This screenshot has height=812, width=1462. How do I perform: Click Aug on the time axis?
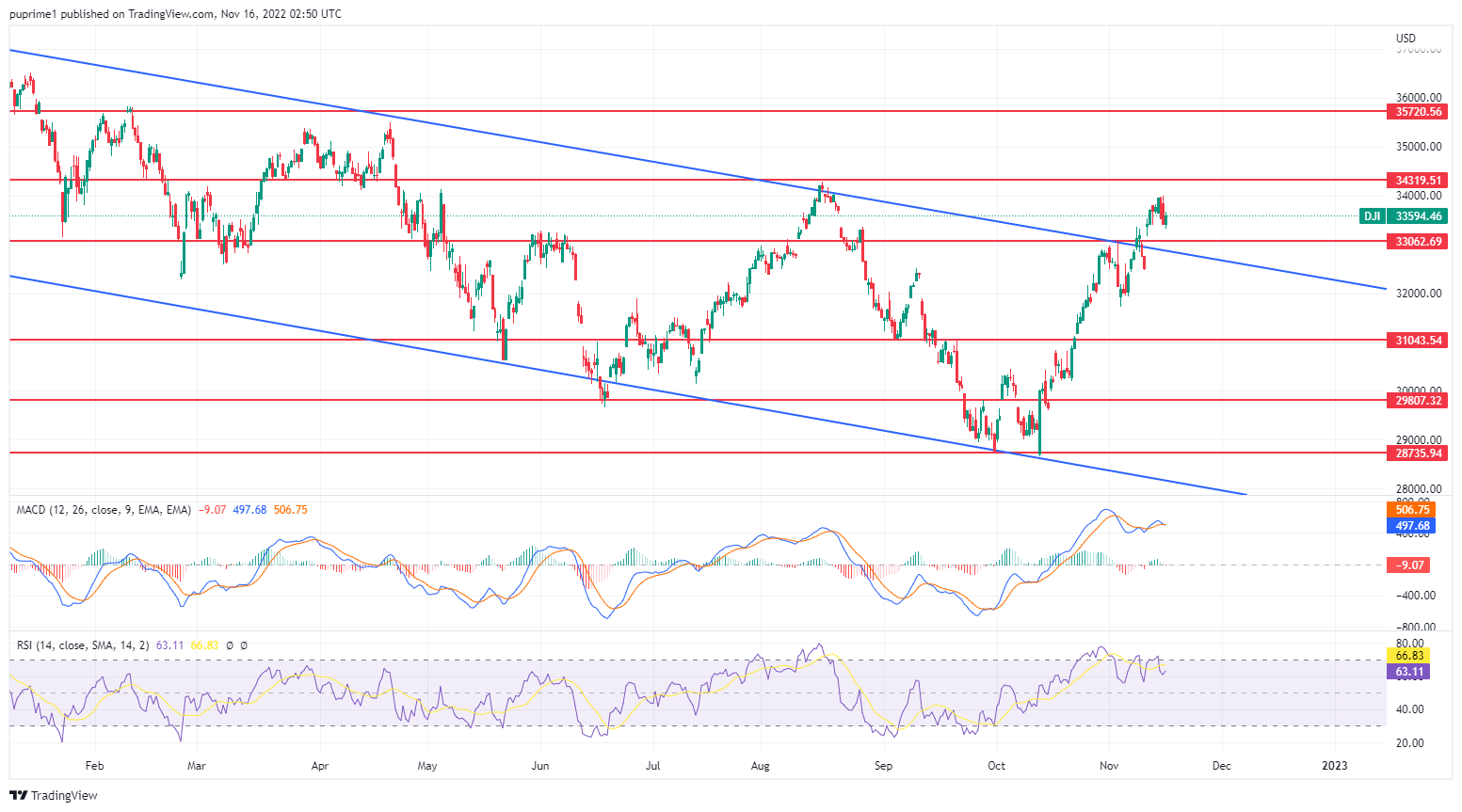pyautogui.click(x=761, y=766)
